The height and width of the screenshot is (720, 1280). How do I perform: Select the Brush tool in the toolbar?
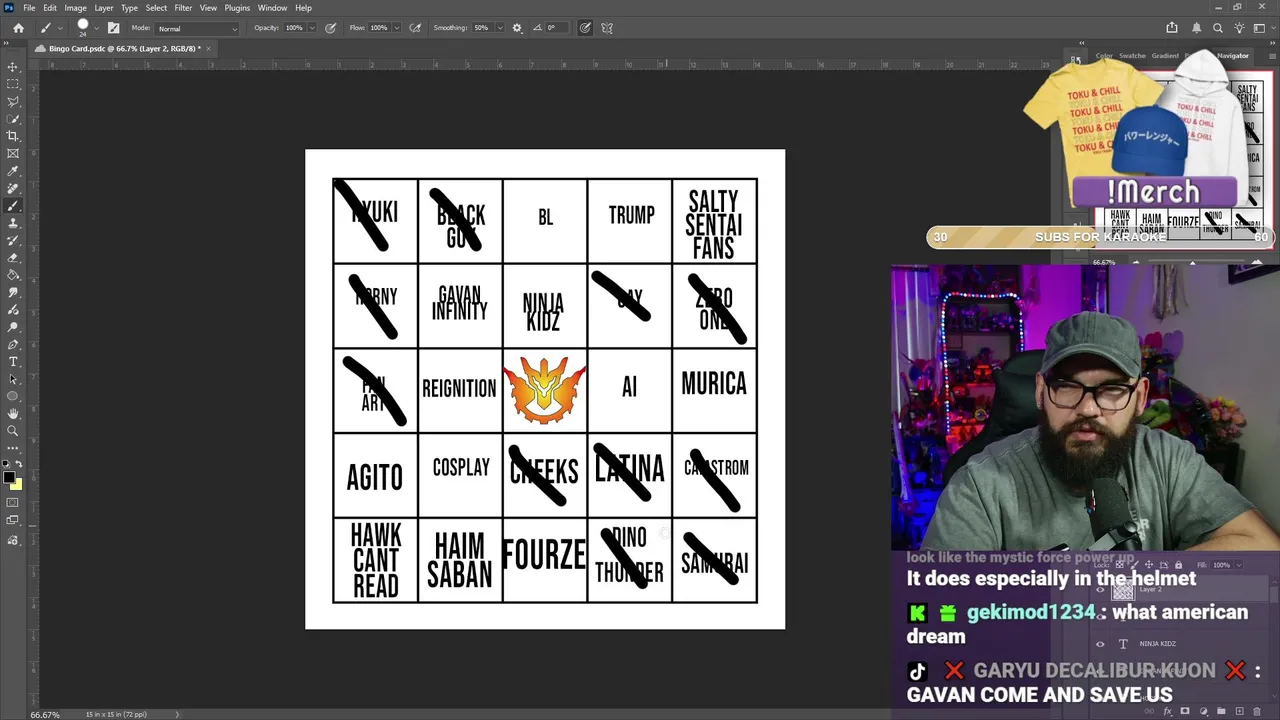tap(13, 205)
